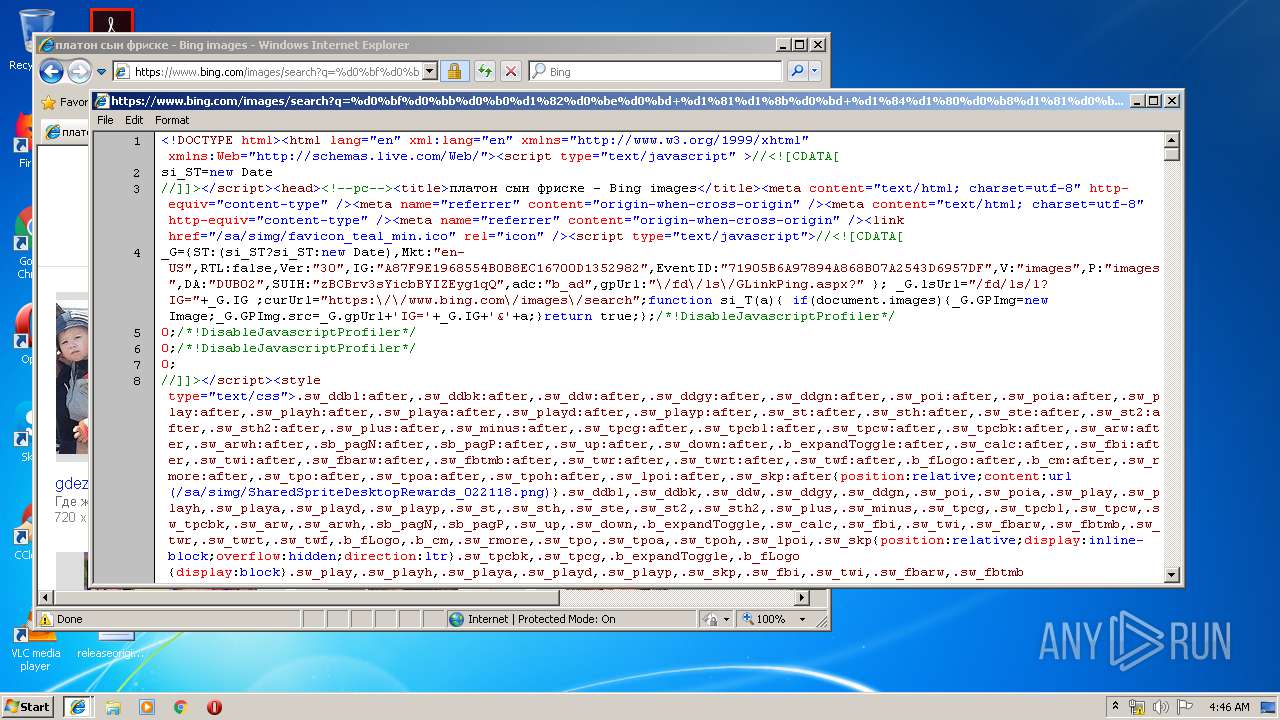Click the 4:46 AM clock

(x=1229, y=706)
